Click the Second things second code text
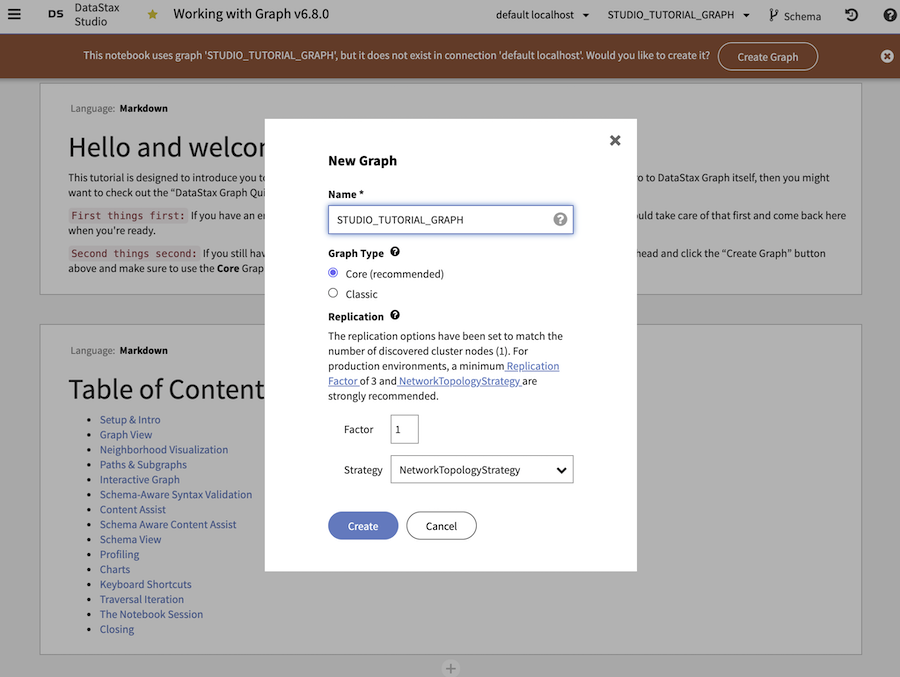900x677 pixels. point(134,253)
